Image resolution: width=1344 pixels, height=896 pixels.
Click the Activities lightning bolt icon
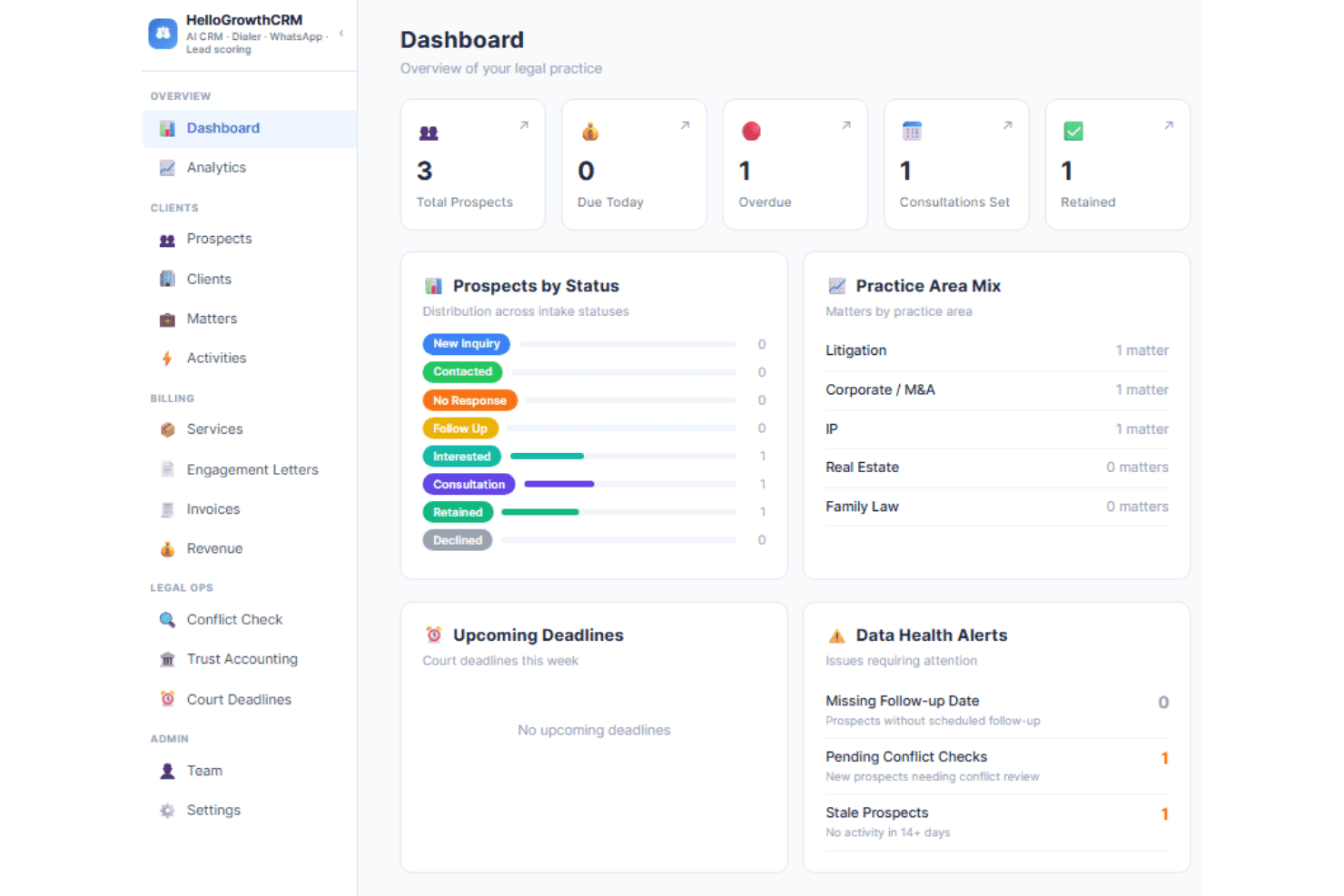(167, 359)
